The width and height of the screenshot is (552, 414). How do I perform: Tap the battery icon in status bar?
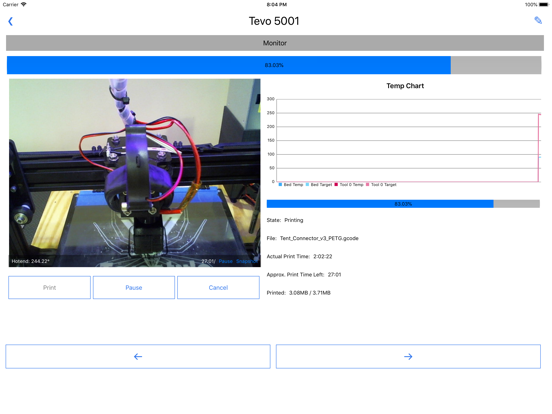(x=544, y=5)
